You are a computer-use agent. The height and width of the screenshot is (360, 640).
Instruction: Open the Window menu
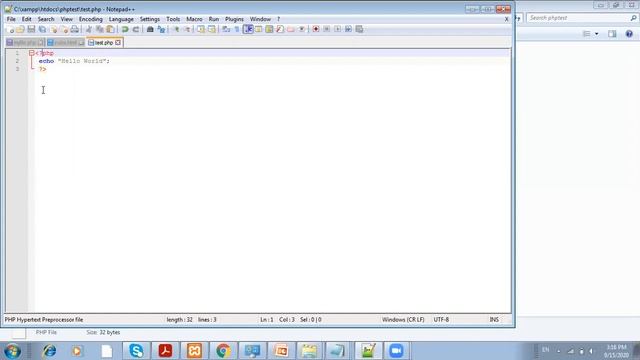point(260,19)
